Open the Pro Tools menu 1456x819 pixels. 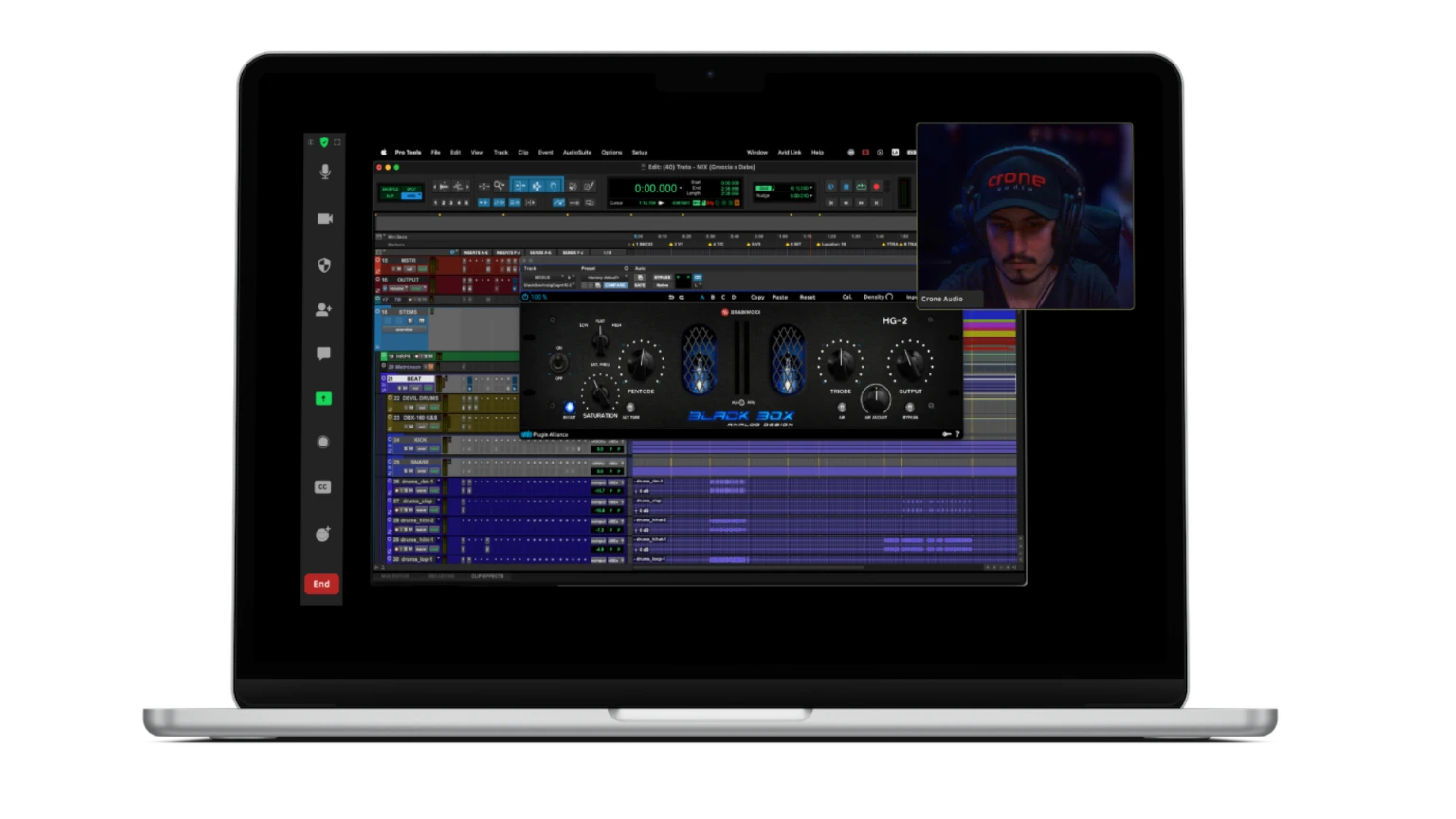coord(408,152)
